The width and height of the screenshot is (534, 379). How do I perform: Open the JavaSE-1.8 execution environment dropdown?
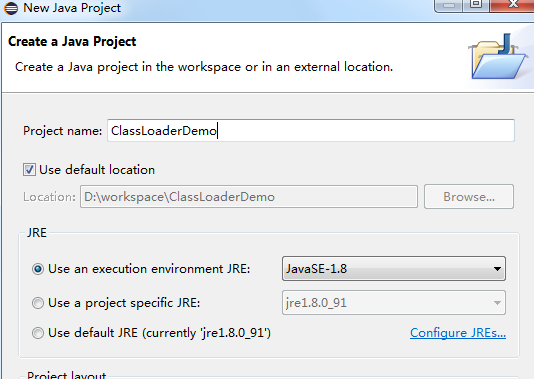(x=394, y=269)
